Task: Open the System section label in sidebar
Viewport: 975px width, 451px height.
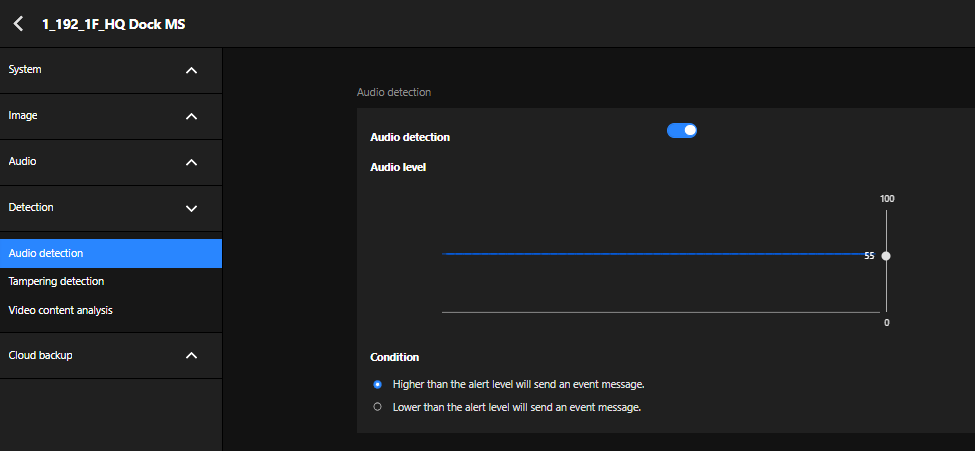Action: [x=25, y=70]
